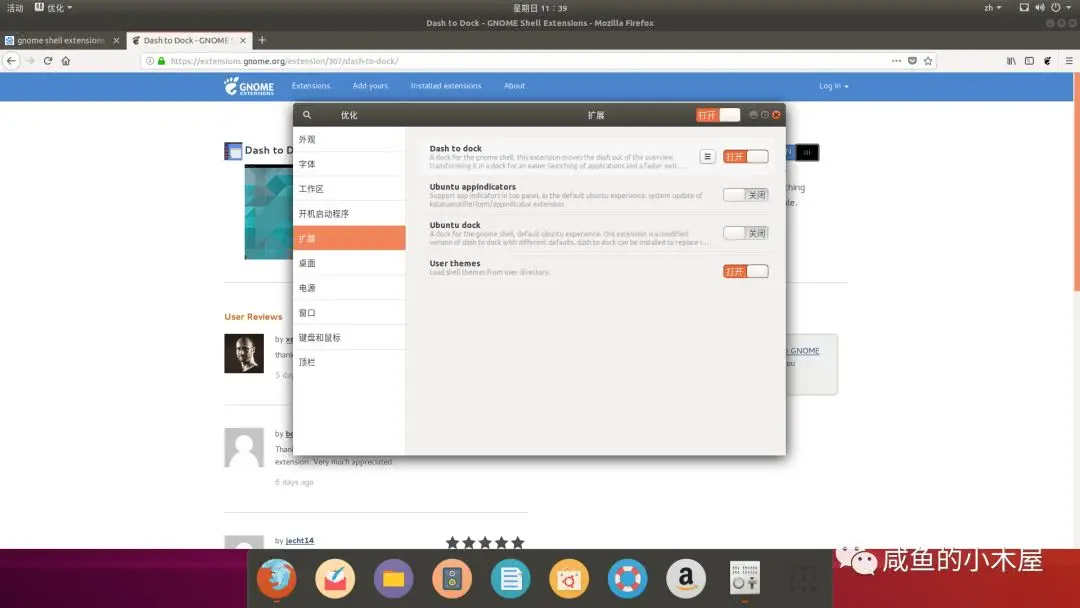Switch to the Dash to Dock browser tab

coord(189,40)
